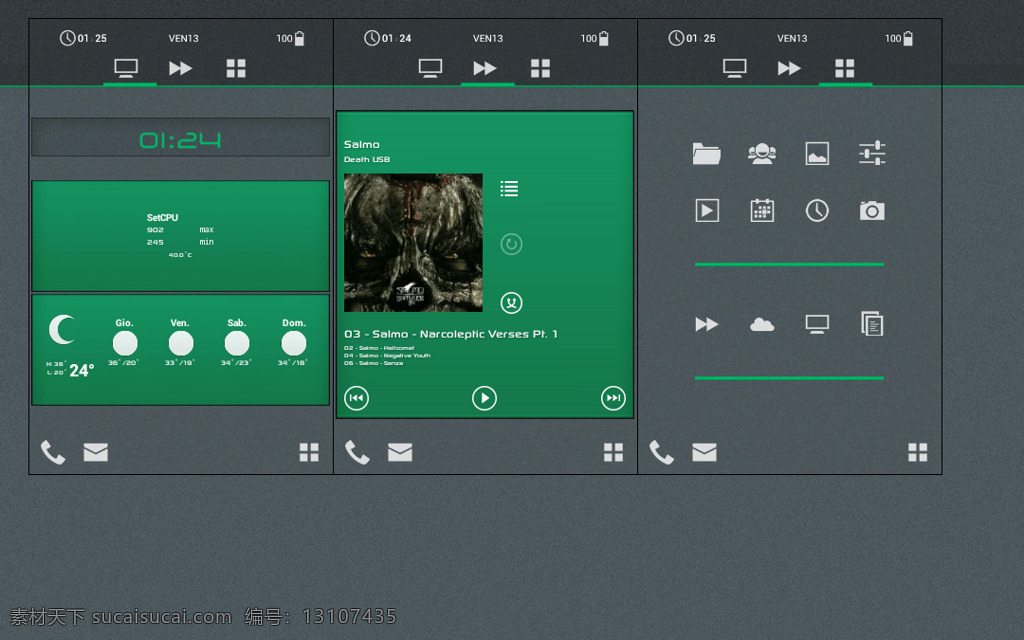Click the status bar clock in left panel

click(83, 38)
